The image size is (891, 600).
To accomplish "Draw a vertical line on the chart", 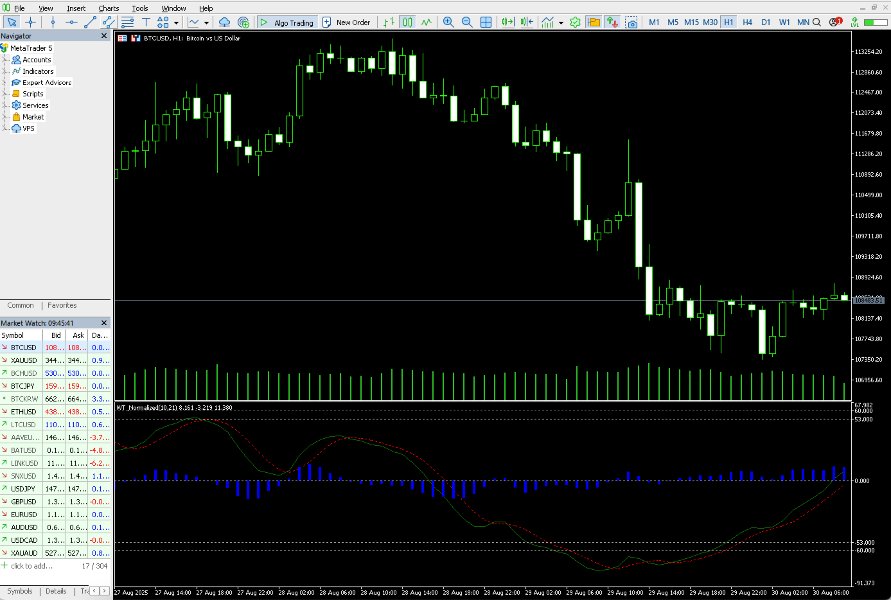I will point(53,22).
